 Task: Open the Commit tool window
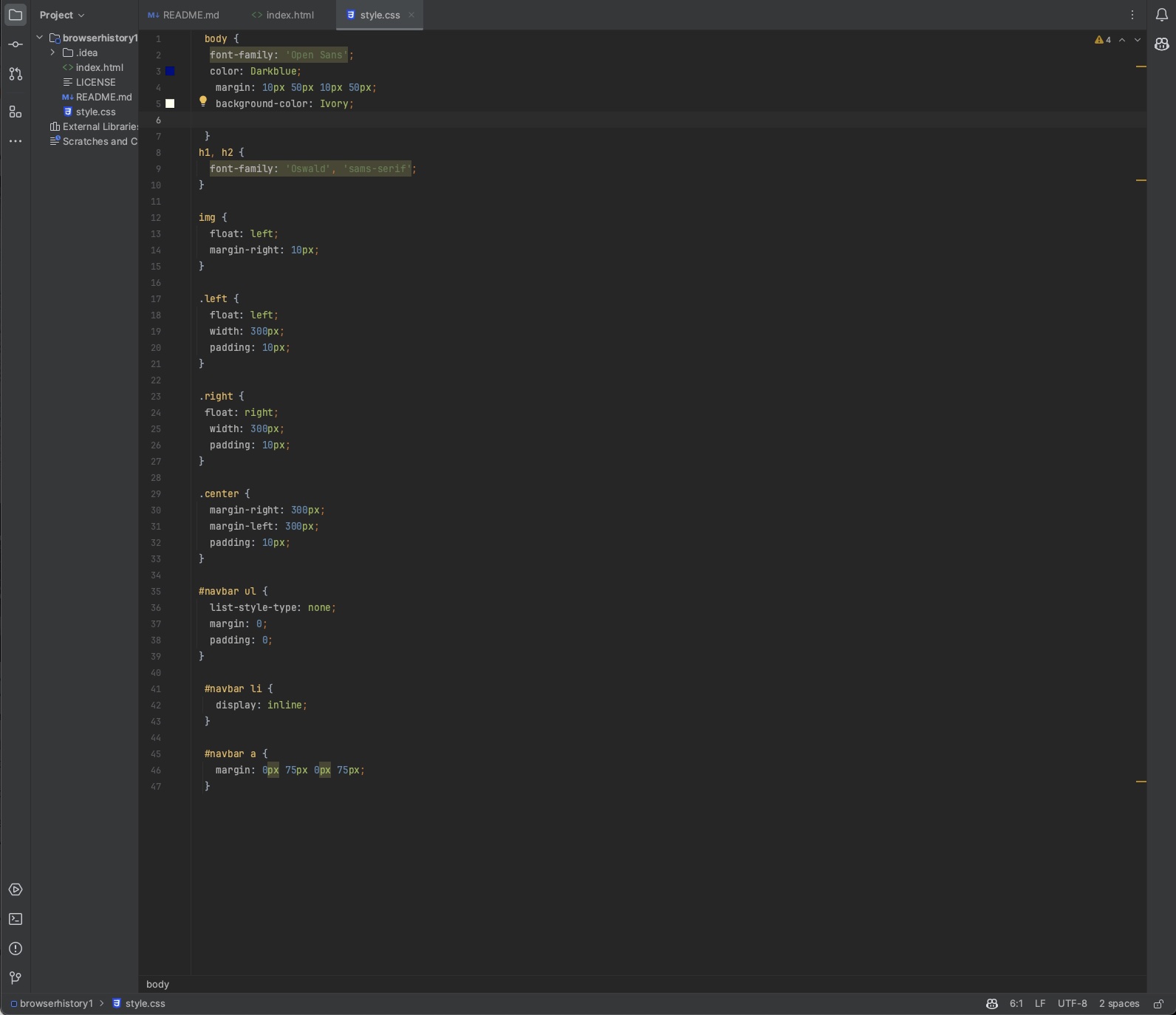16,44
